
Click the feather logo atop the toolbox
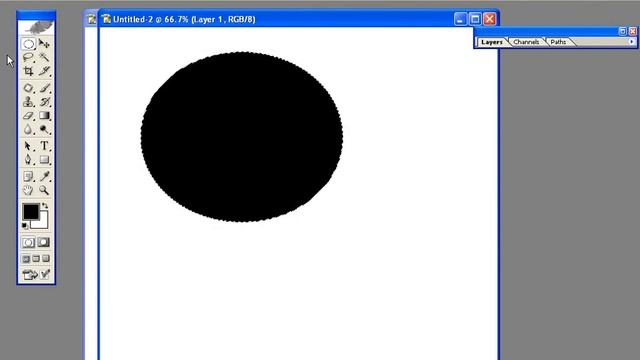click(x=36, y=27)
